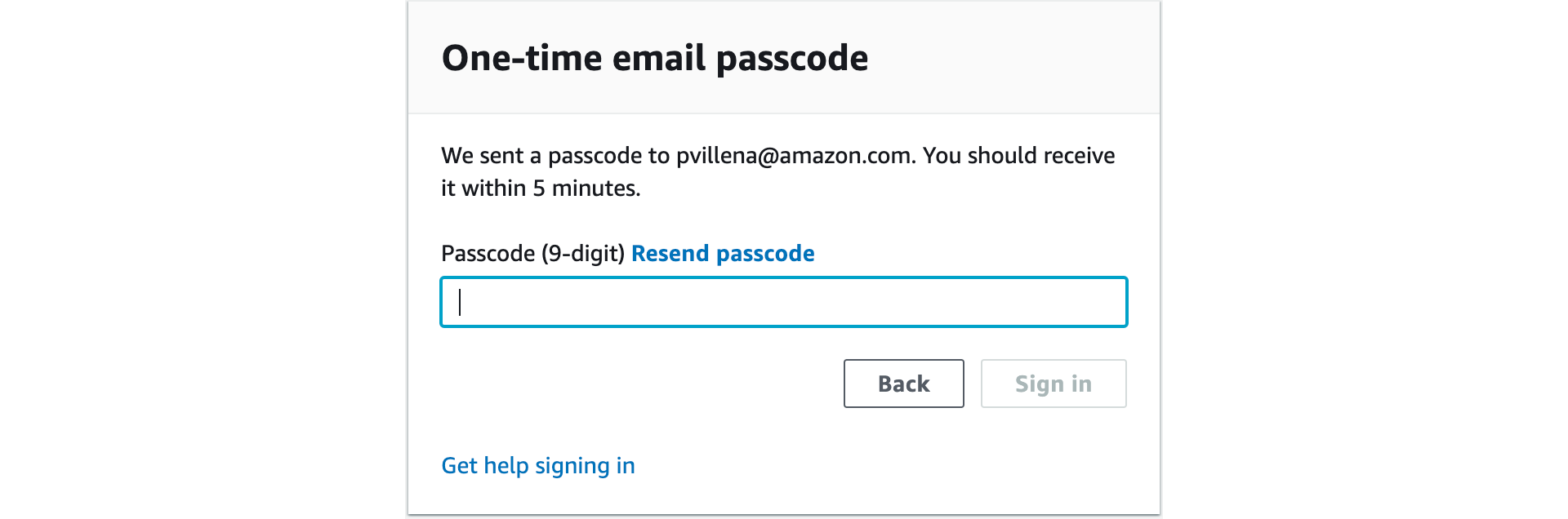Click the word "passcode" in the heading
Viewport: 1568px width, 519px height.
(x=792, y=59)
